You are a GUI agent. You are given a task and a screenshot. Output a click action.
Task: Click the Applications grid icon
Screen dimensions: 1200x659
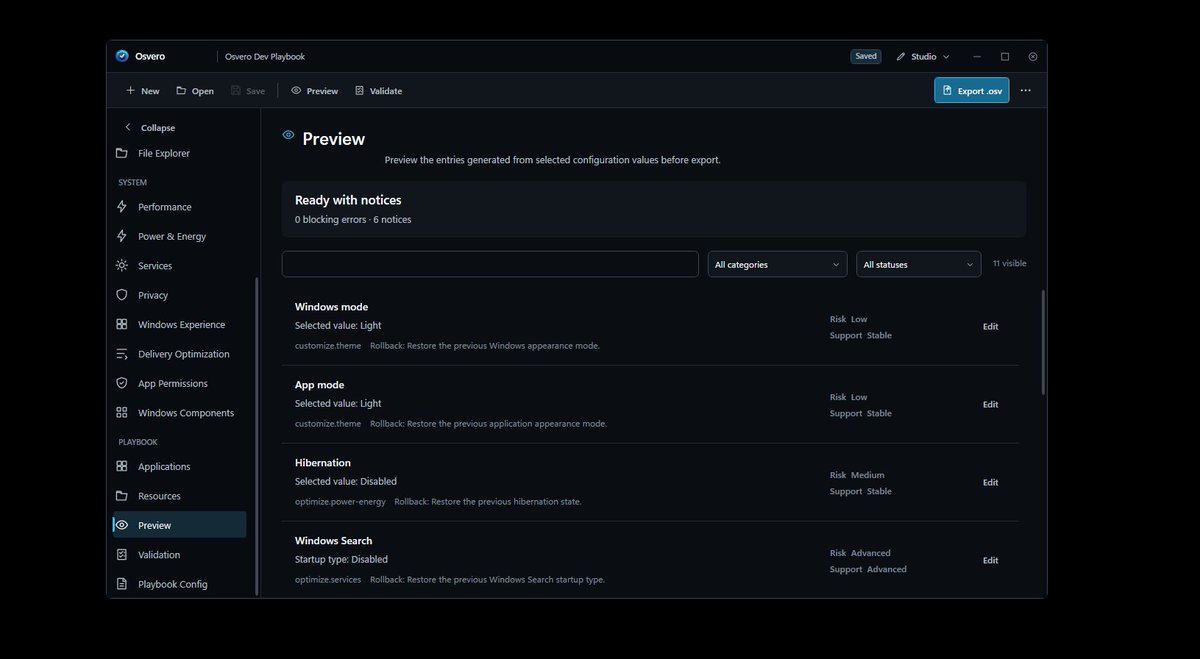click(122, 466)
